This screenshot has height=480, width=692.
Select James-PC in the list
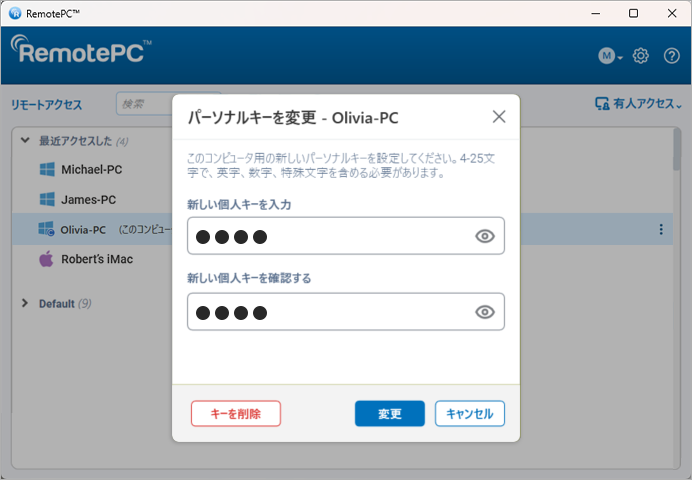pos(88,199)
